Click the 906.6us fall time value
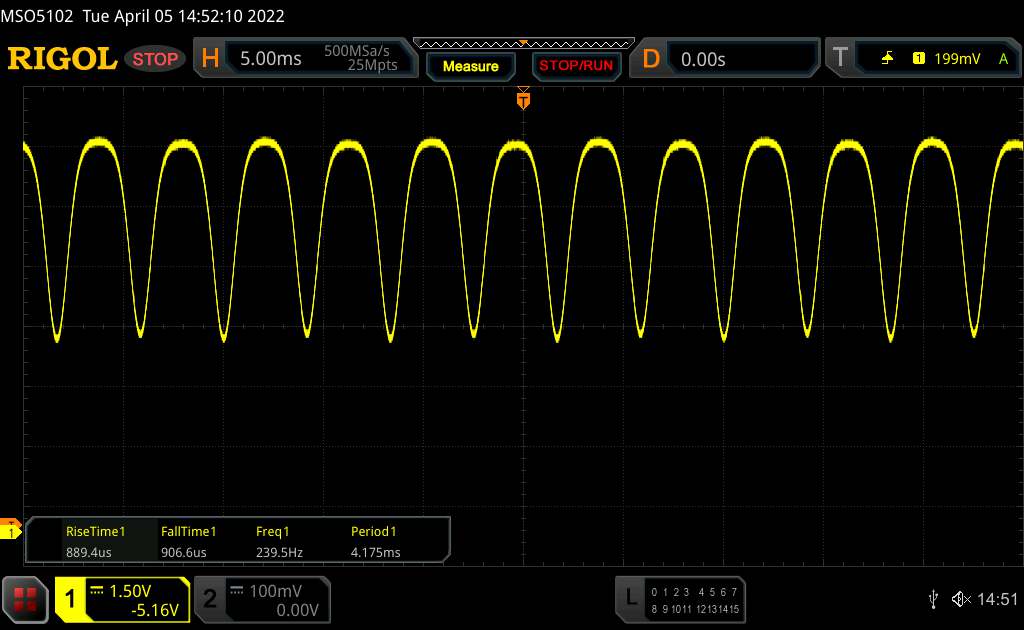 (x=184, y=552)
